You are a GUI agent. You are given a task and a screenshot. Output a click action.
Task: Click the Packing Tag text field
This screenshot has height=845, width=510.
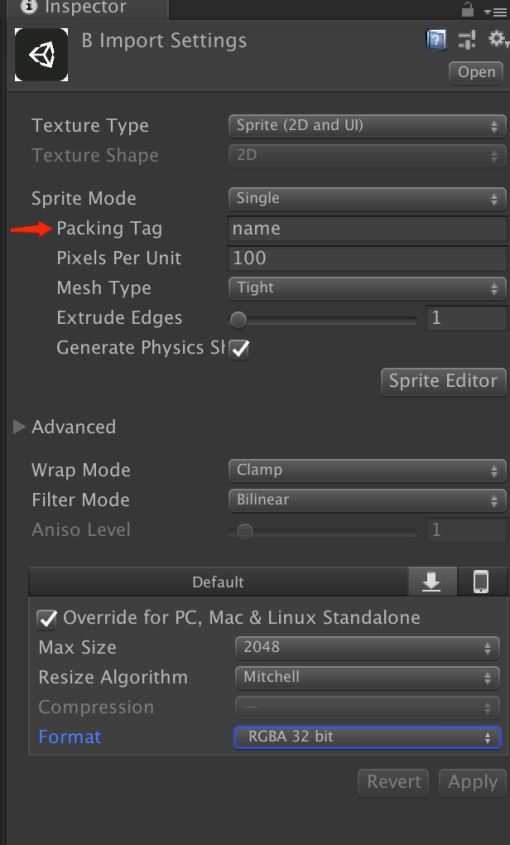coord(368,228)
